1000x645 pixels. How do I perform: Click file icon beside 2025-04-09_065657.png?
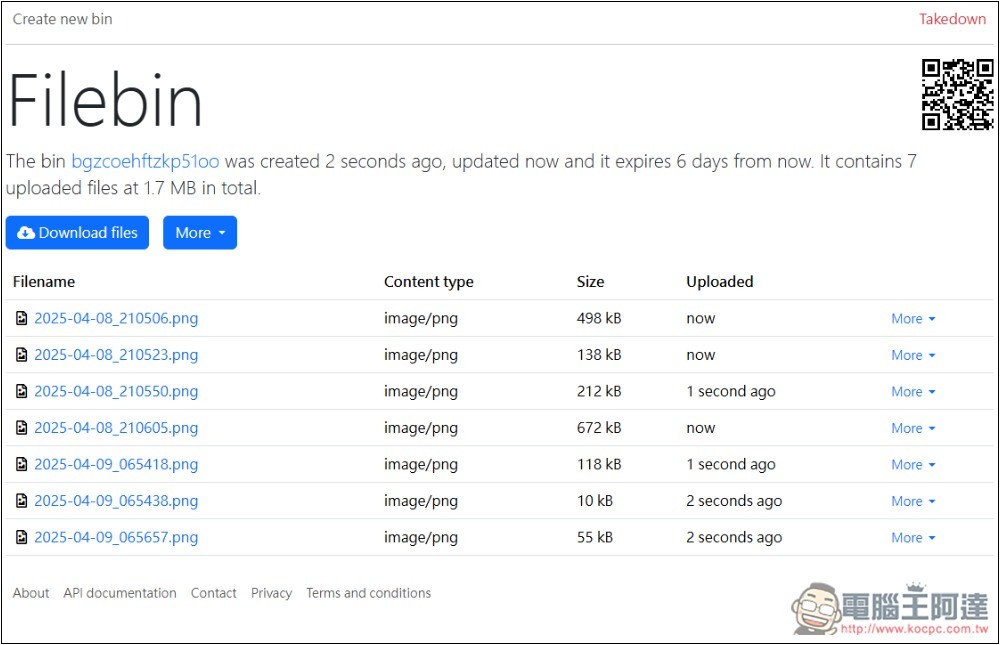tap(21, 538)
